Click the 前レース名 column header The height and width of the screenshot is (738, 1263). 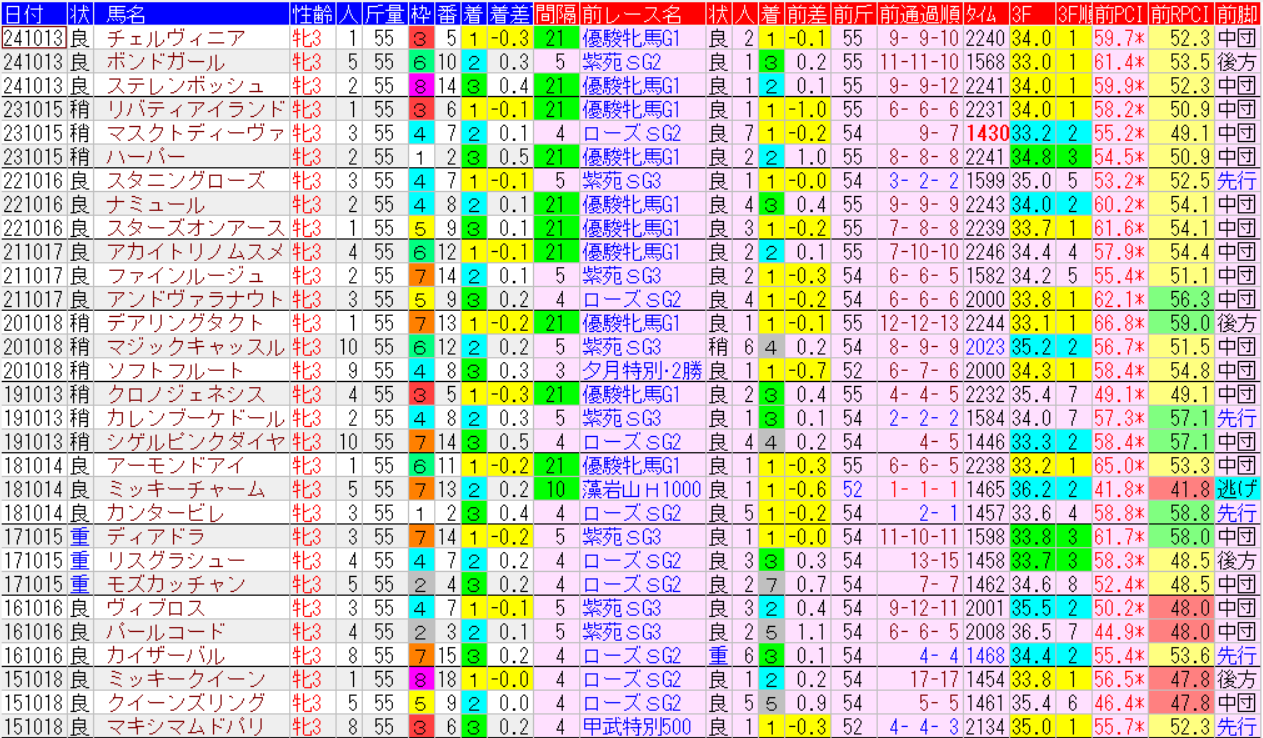point(630,14)
